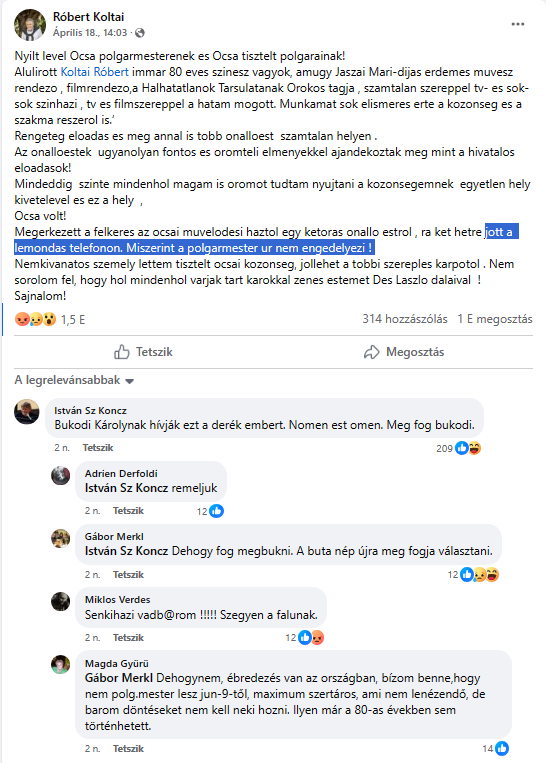This screenshot has width=546, height=763.
Task: Open Magda Gyürü's profile name
Action: [117, 663]
